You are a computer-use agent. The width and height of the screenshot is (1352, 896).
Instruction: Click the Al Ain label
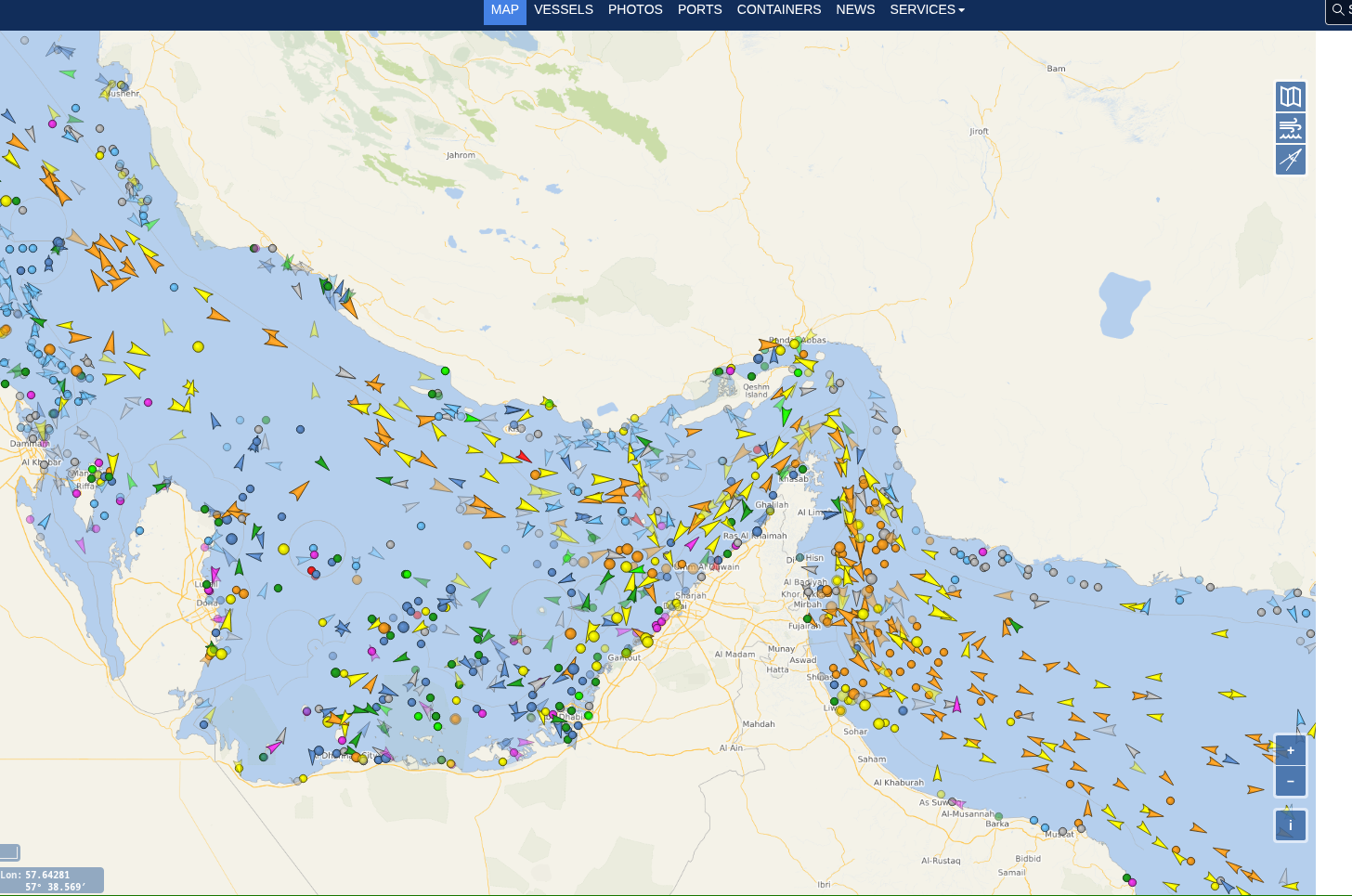point(731,747)
